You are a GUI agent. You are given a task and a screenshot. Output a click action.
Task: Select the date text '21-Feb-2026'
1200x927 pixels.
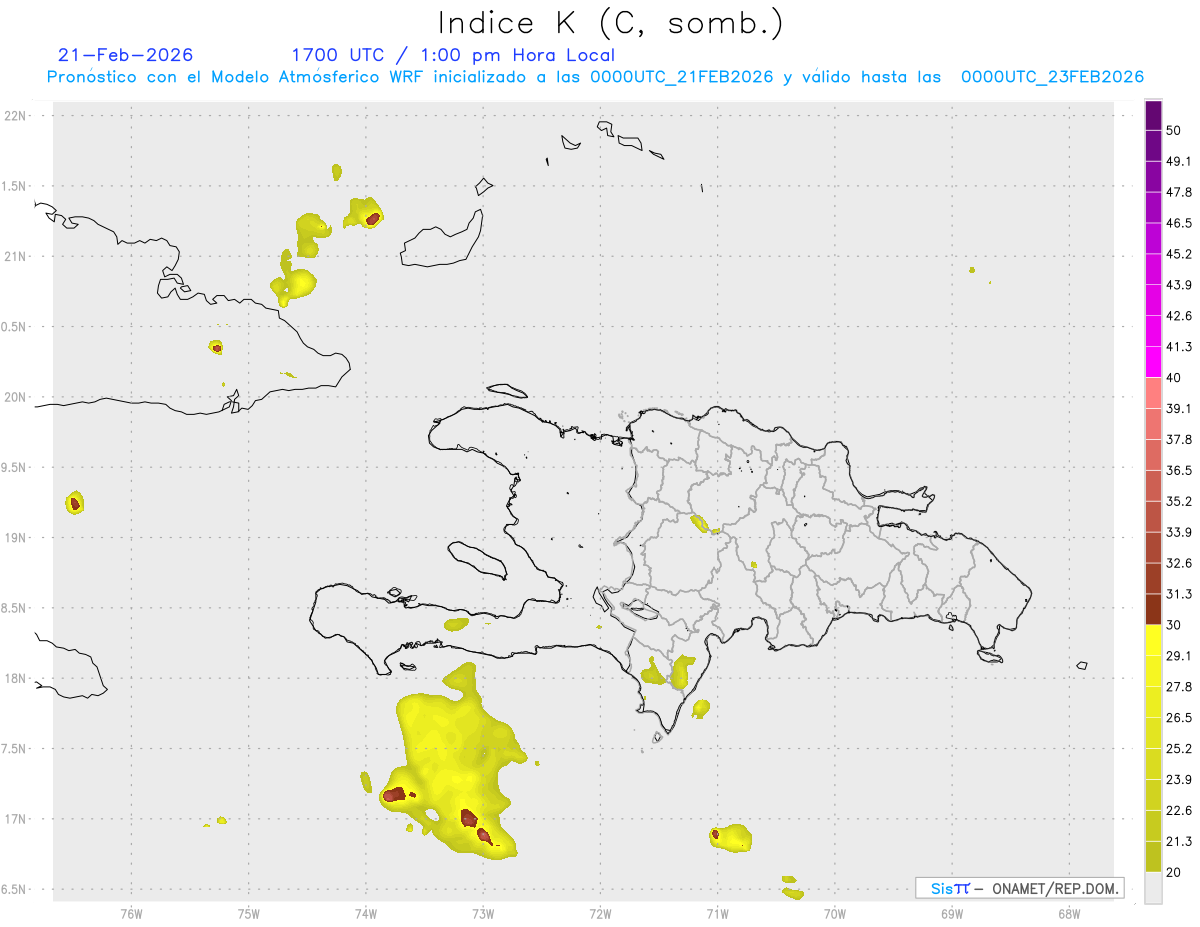coord(126,55)
